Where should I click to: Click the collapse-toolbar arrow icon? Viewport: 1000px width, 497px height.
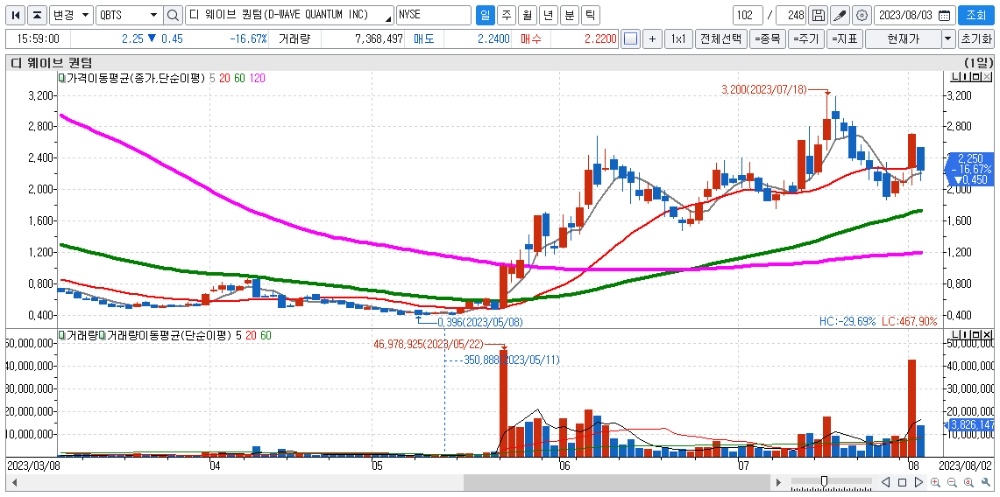(38, 15)
